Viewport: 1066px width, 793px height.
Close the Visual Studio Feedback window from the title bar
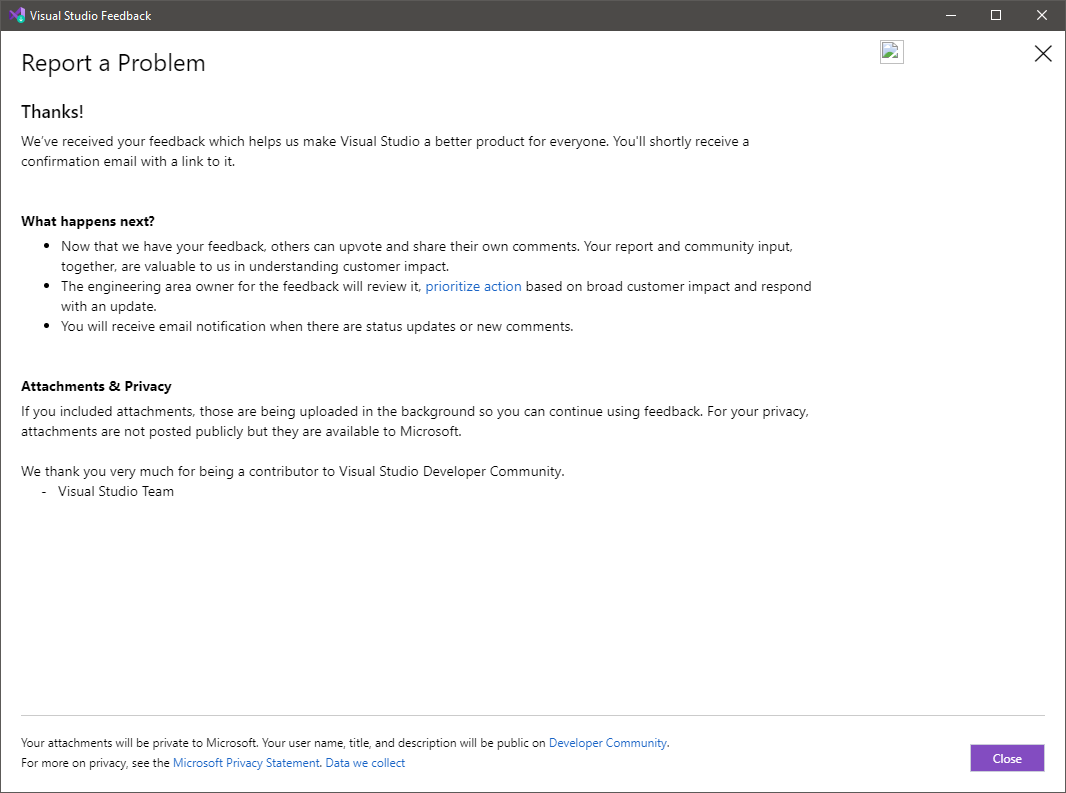[1042, 15]
